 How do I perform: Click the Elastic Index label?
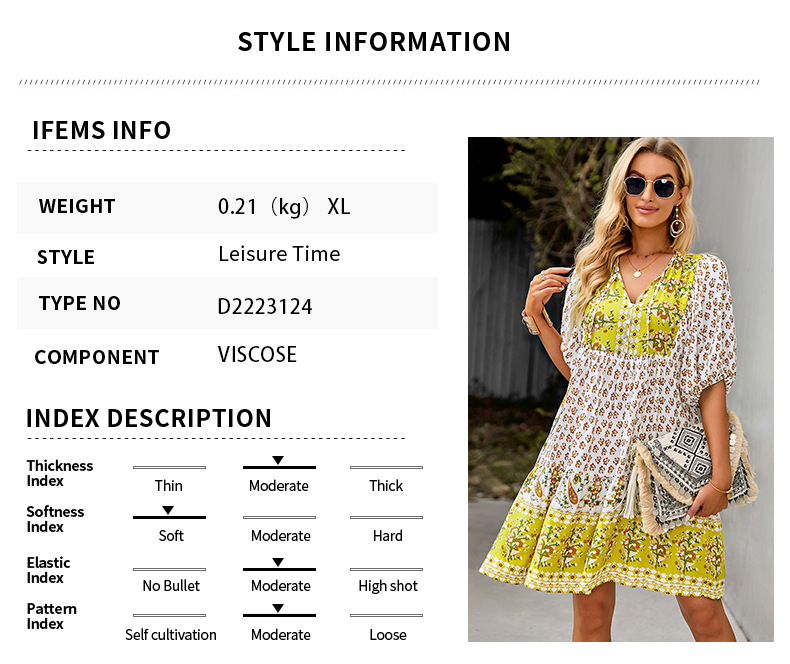point(48,570)
